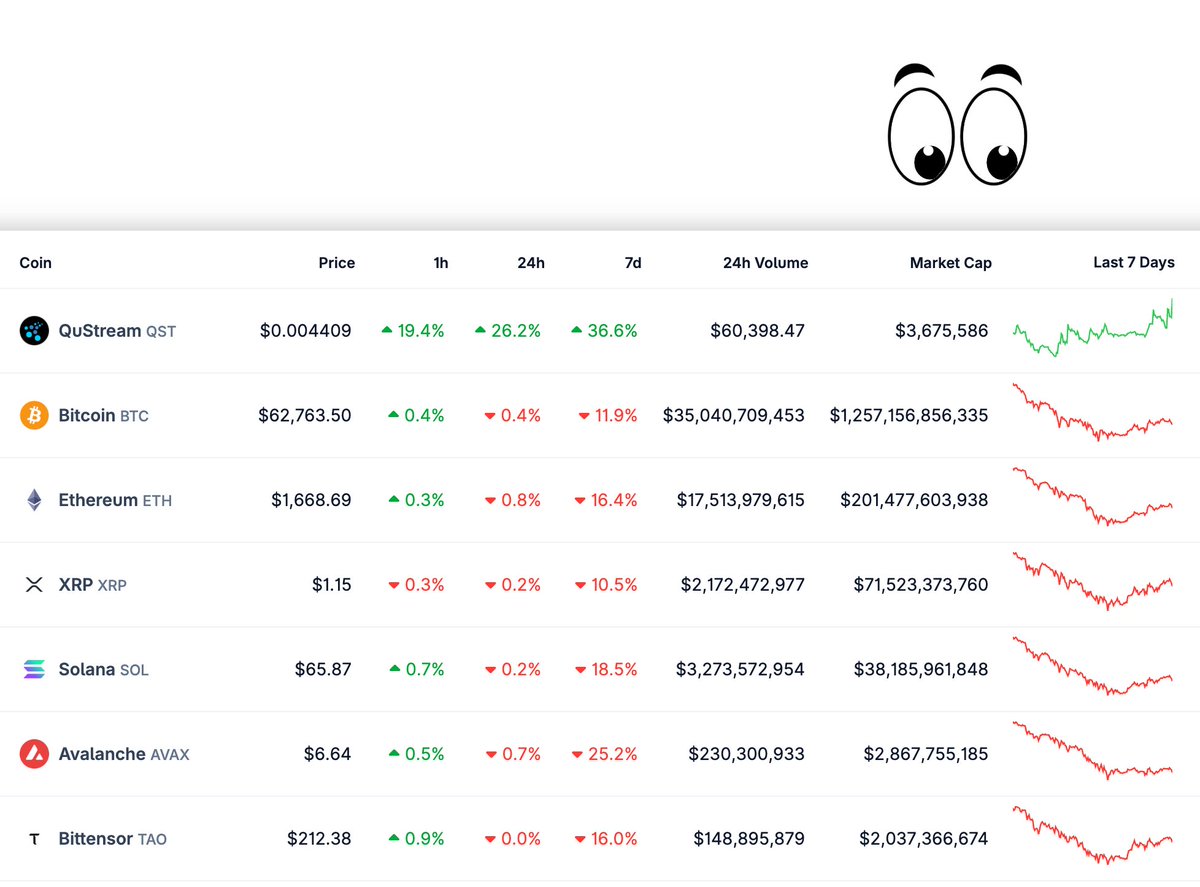Click Solana's 18.5% seven-day drop
The width and height of the screenshot is (1200, 887).
tap(606, 669)
